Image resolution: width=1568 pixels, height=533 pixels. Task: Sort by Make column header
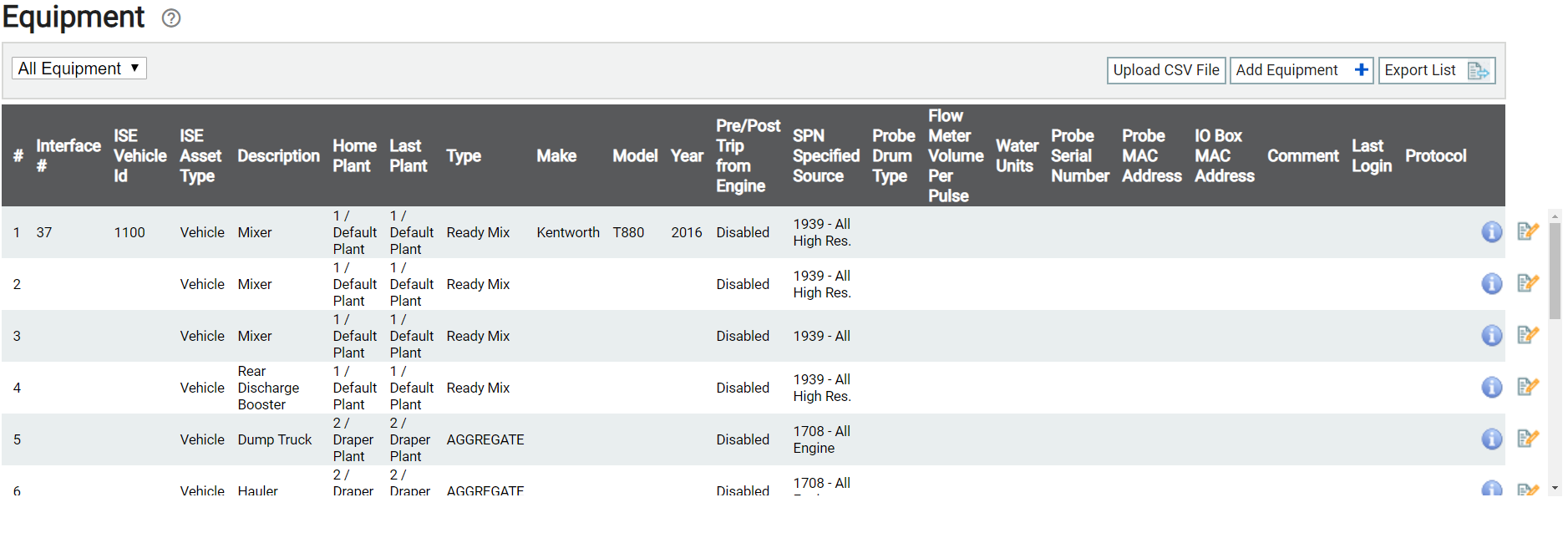(556, 156)
